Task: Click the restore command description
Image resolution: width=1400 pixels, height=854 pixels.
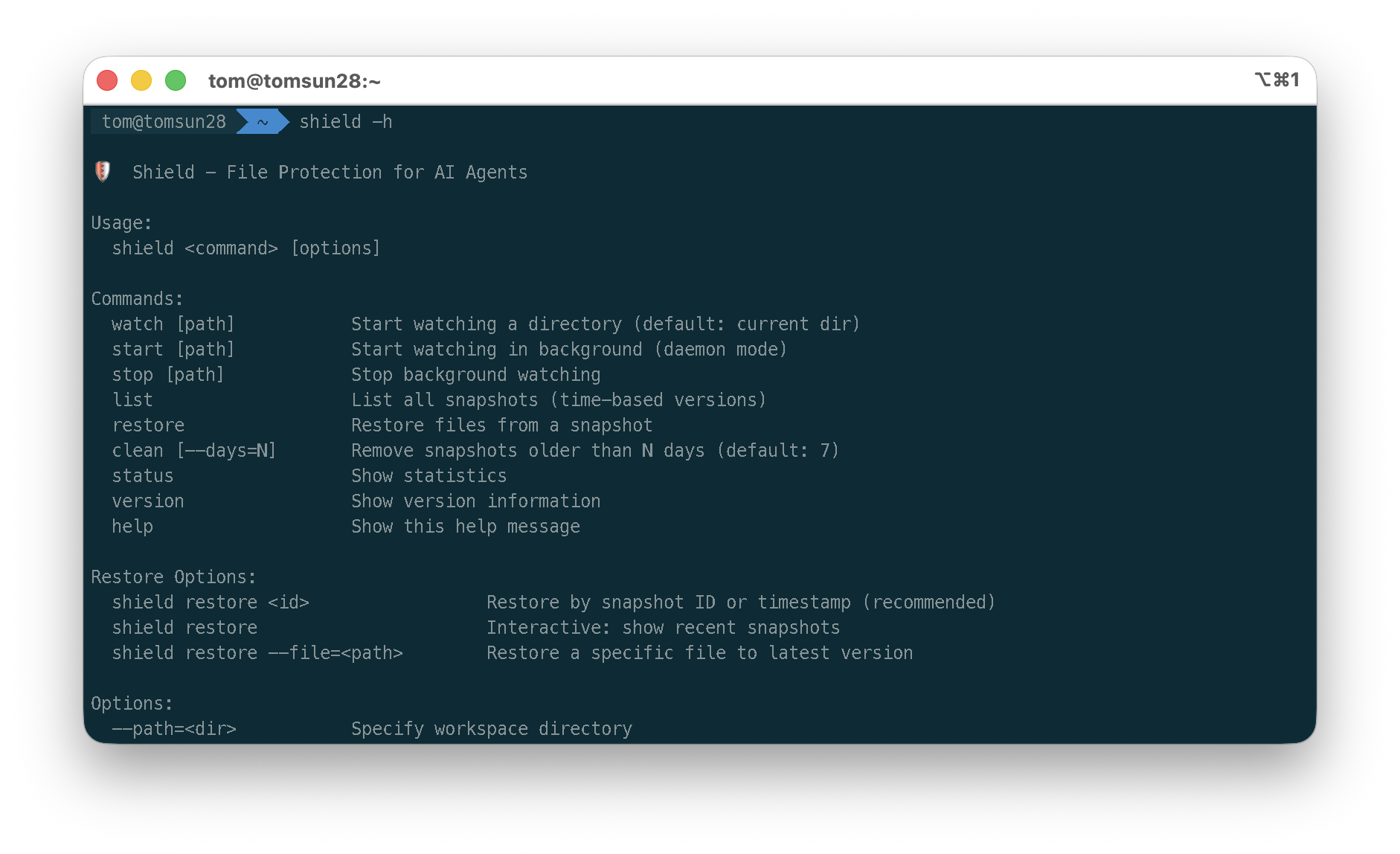Action: (x=501, y=425)
